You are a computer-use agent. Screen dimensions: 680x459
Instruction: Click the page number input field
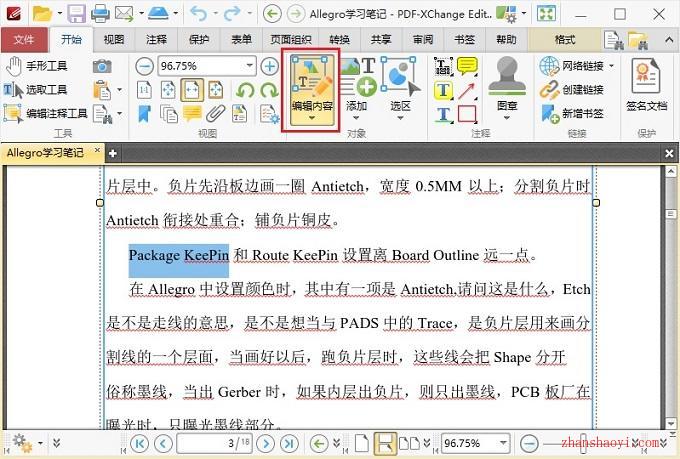[x=215, y=443]
